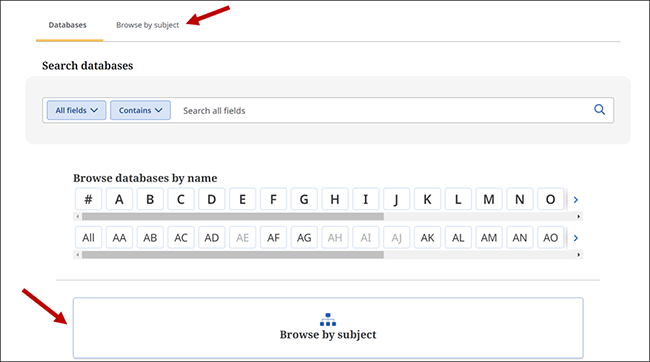Choose the AL prefix filter

point(458,238)
